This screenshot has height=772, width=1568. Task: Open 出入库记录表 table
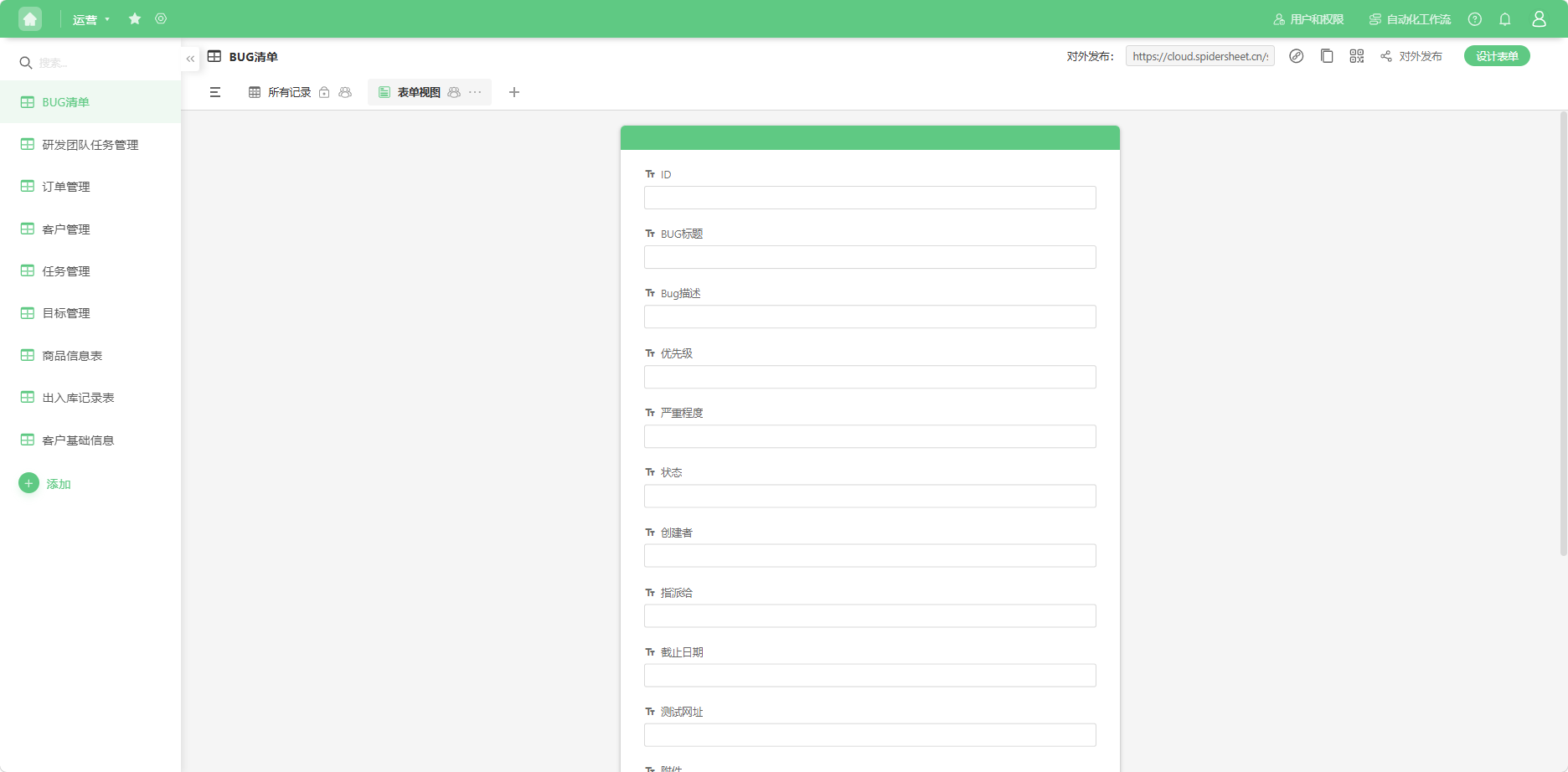click(90, 398)
